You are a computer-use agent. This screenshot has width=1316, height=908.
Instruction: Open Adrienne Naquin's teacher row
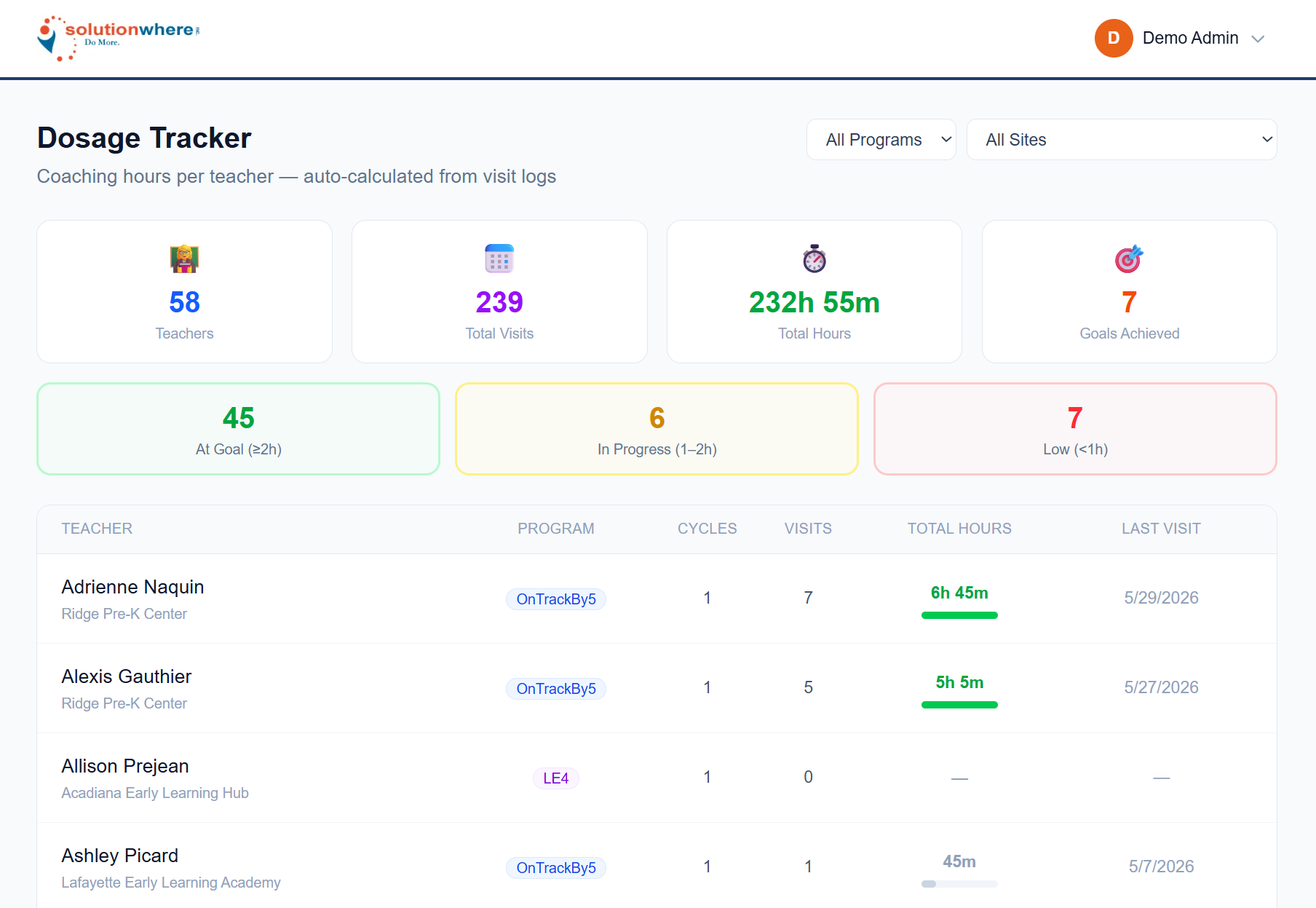[657, 599]
